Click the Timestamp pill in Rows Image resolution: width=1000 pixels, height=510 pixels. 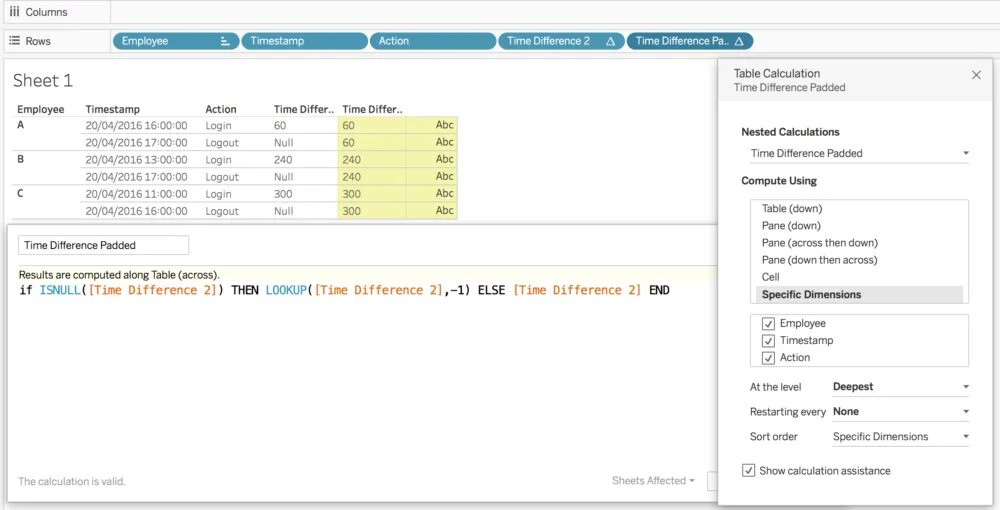(304, 41)
